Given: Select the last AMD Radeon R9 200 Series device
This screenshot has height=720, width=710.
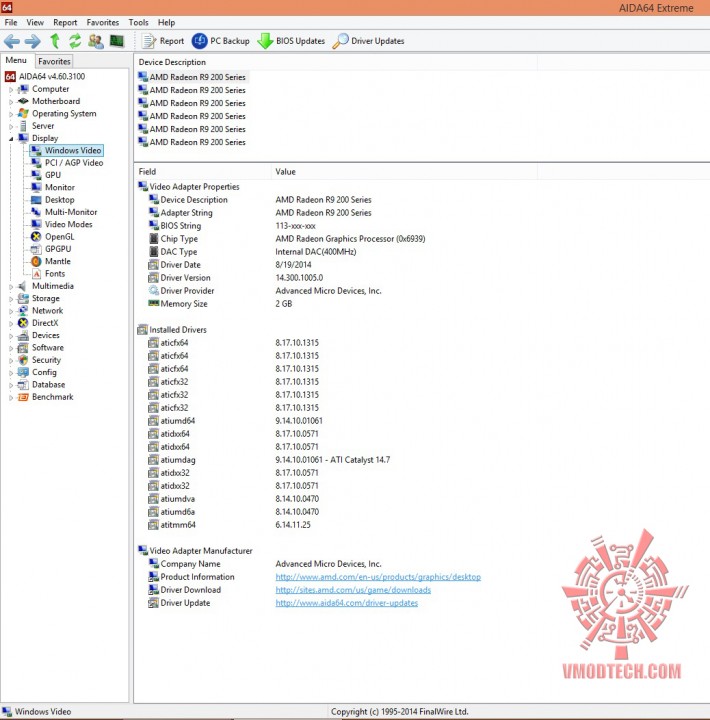Looking at the screenshot, I should click(192, 142).
